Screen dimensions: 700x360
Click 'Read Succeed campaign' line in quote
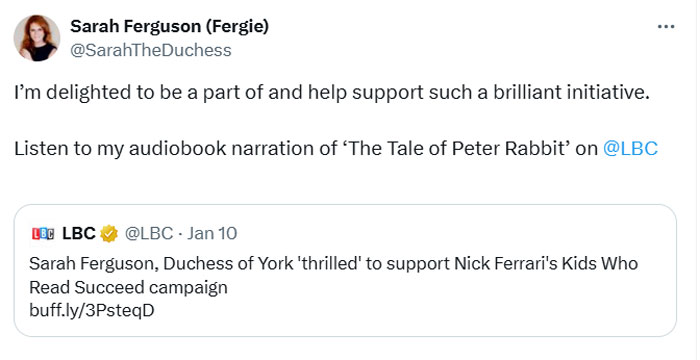click(x=129, y=287)
